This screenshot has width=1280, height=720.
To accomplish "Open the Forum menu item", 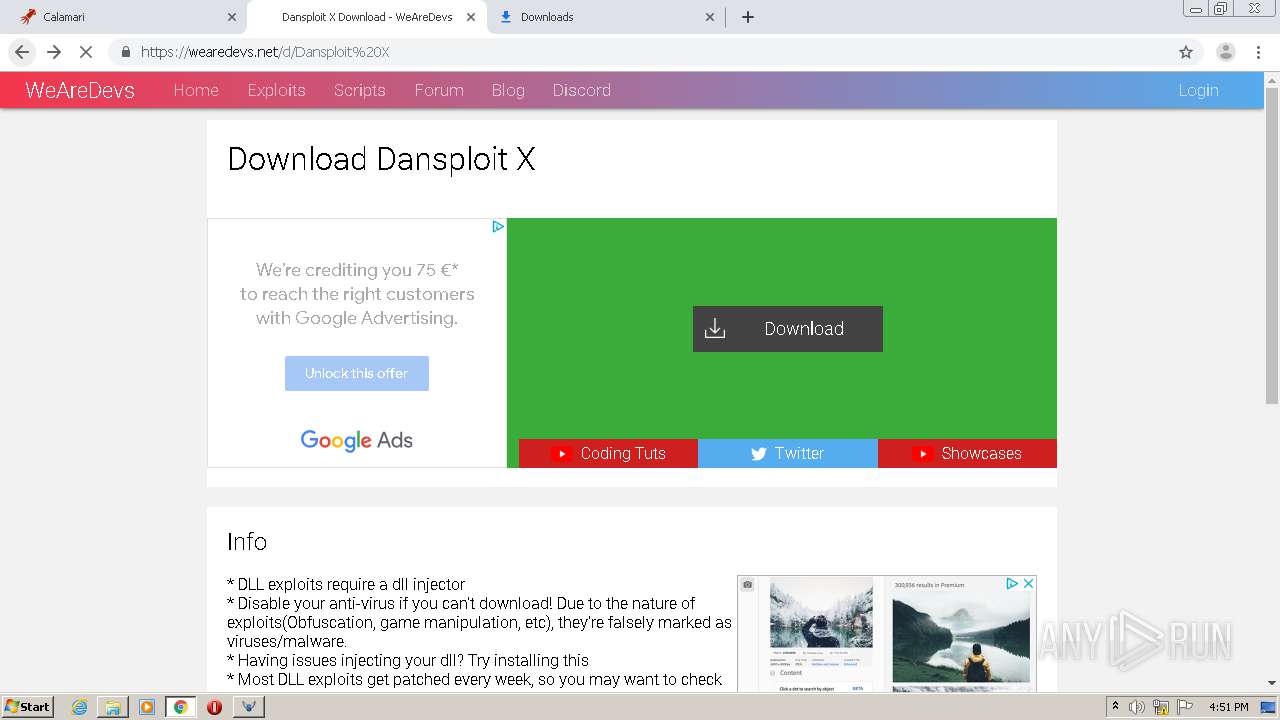I will [x=439, y=90].
